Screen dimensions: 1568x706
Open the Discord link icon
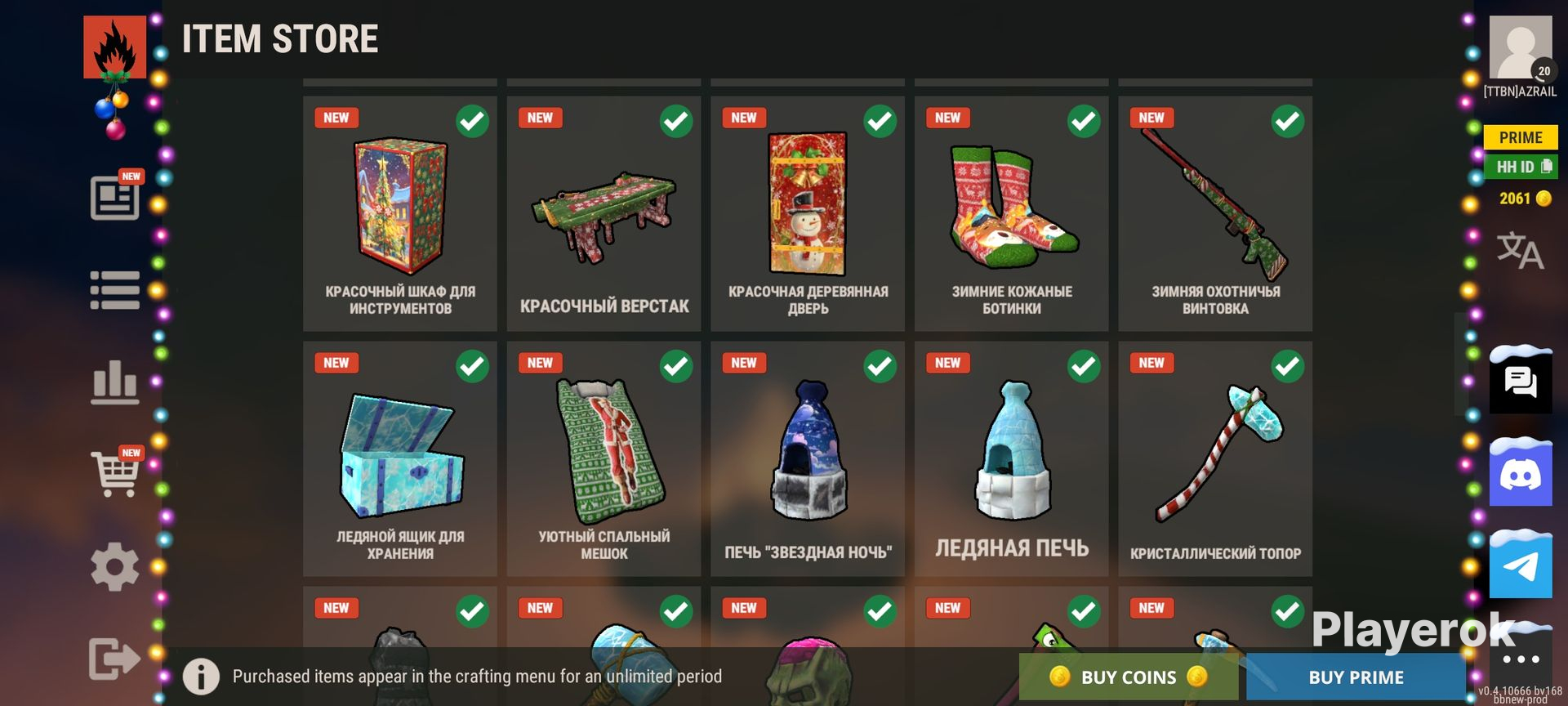pyautogui.click(x=1521, y=474)
